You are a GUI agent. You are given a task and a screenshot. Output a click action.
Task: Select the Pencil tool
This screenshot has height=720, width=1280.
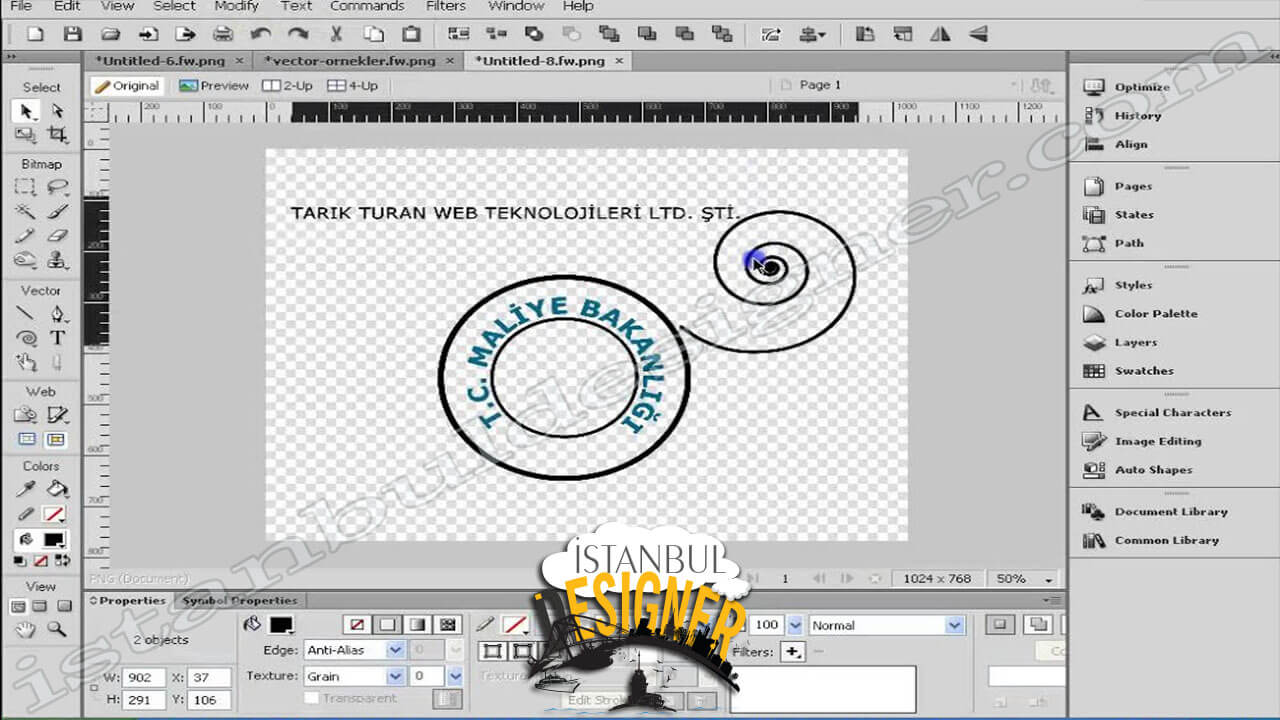tap(26, 237)
